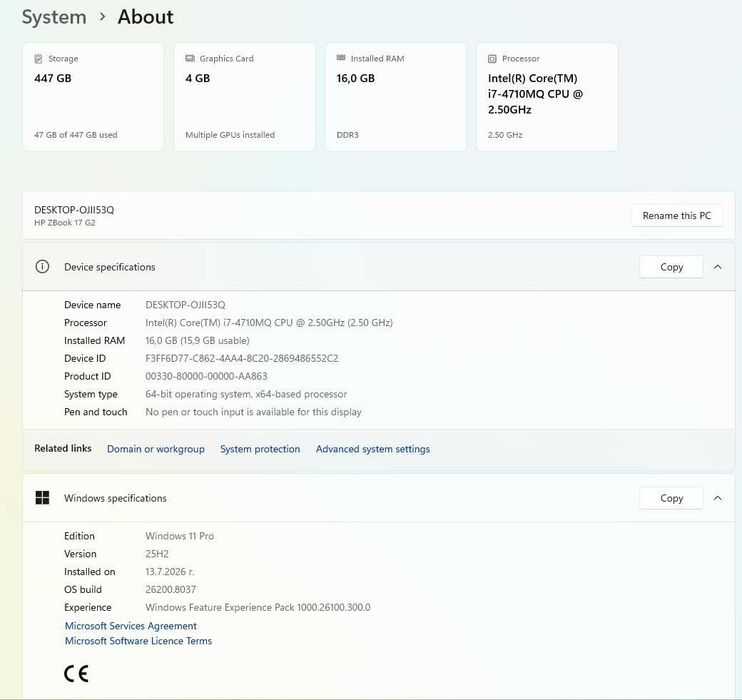Copy the Windows specifications
742x700 pixels.
pos(671,498)
